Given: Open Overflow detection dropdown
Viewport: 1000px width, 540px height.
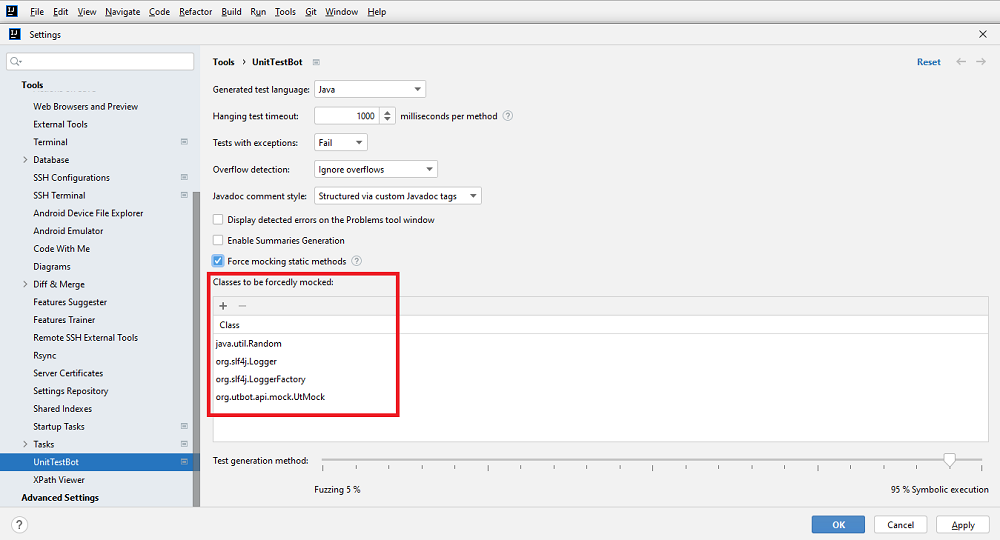Looking at the screenshot, I should point(376,170).
